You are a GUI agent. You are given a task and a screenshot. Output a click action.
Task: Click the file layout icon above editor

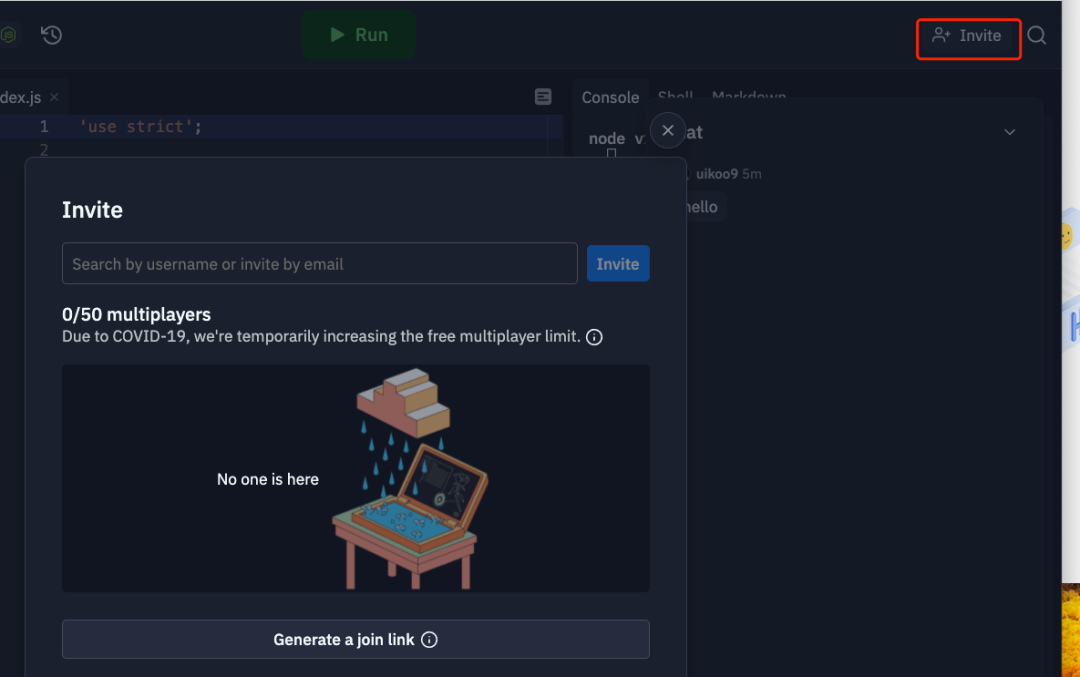point(543,97)
